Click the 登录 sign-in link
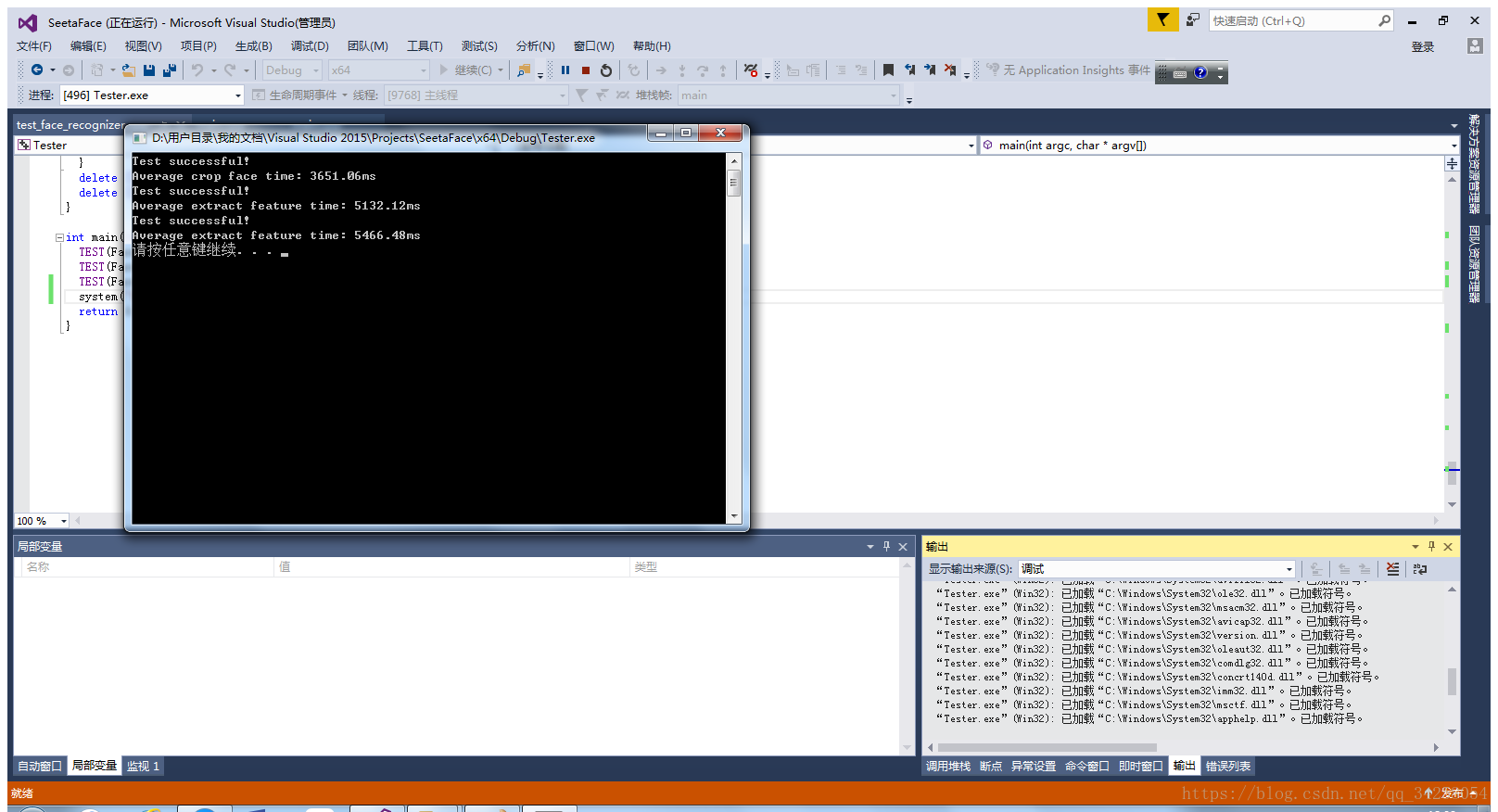1498x812 pixels. pos(1423,46)
